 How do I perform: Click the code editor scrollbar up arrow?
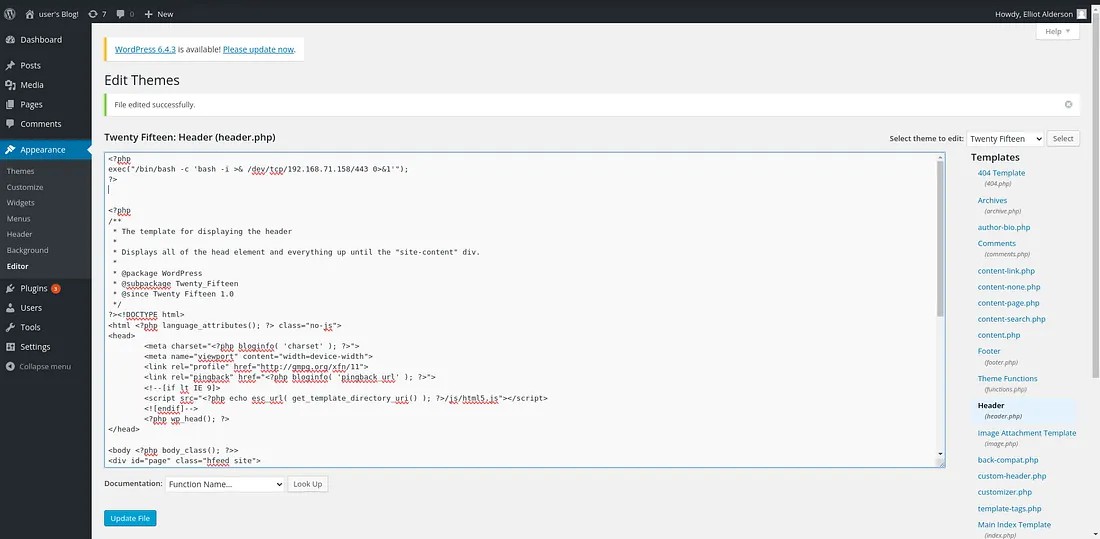pyautogui.click(x=940, y=157)
